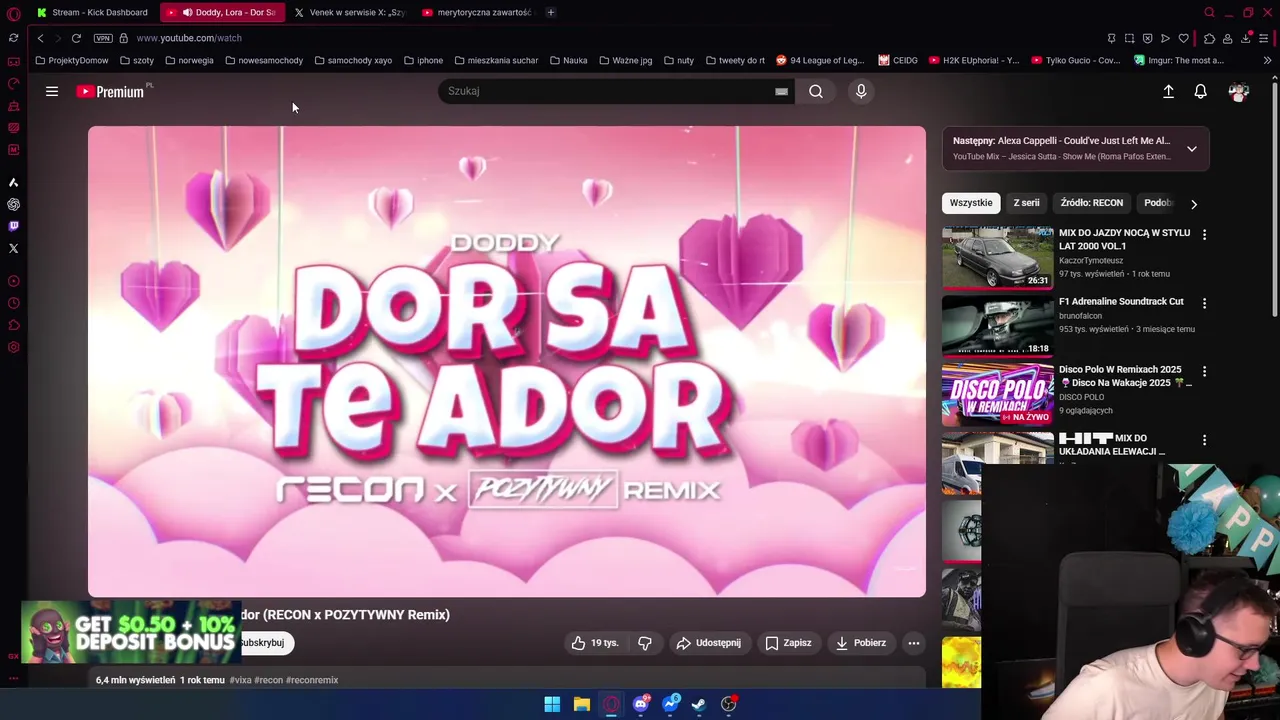The image size is (1280, 720).
Task: Click the YouTube search magnifier button
Action: (x=816, y=91)
